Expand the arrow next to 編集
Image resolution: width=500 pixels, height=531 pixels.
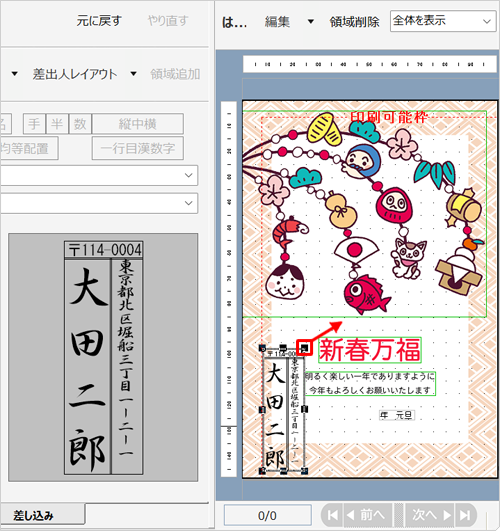[x=310, y=22]
